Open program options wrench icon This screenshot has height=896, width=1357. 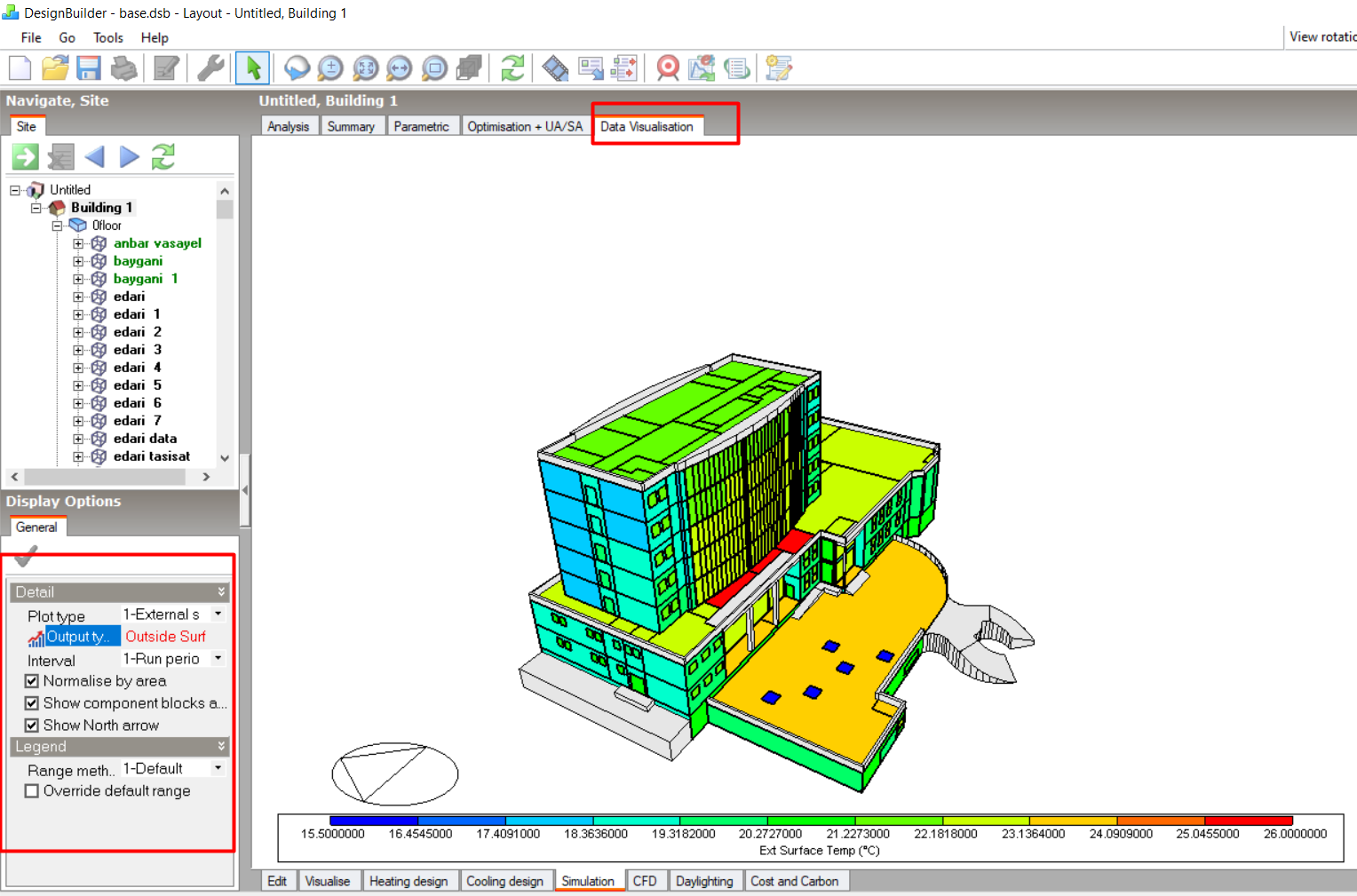coord(210,68)
